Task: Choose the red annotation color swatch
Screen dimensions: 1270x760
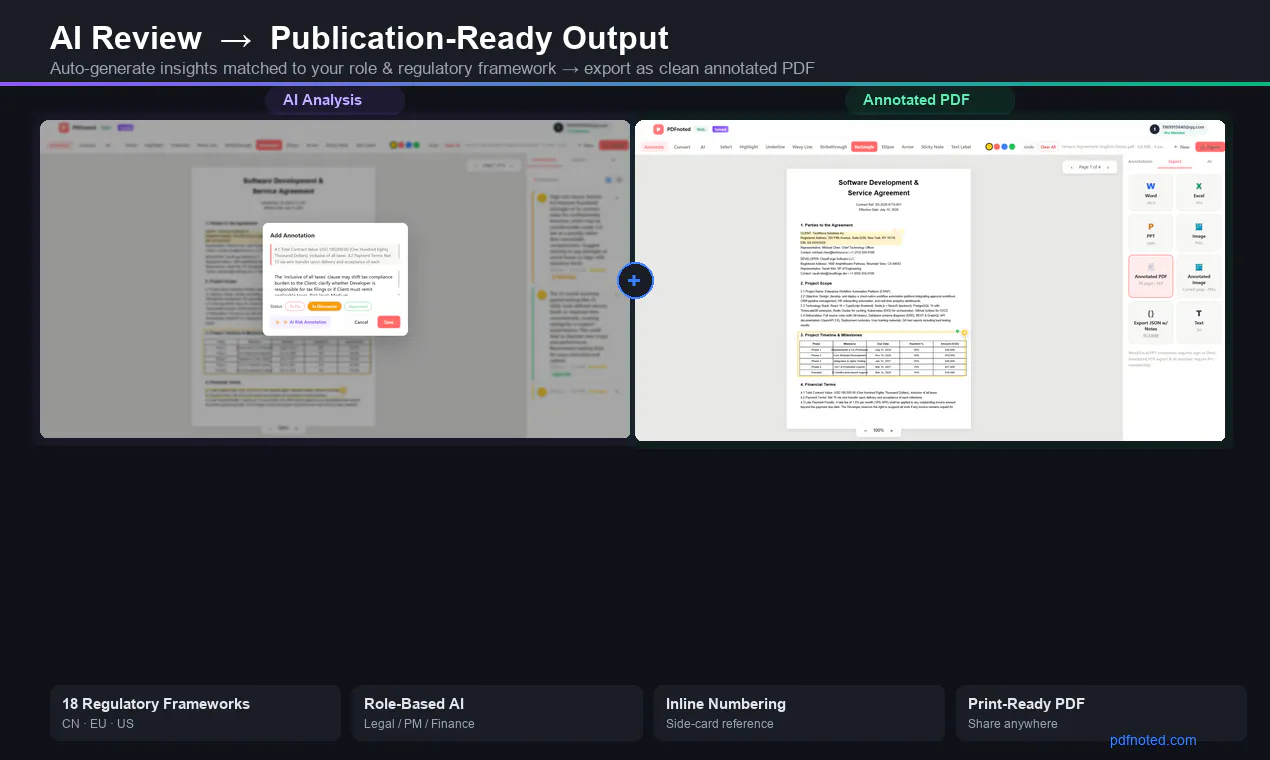Action: (997, 147)
